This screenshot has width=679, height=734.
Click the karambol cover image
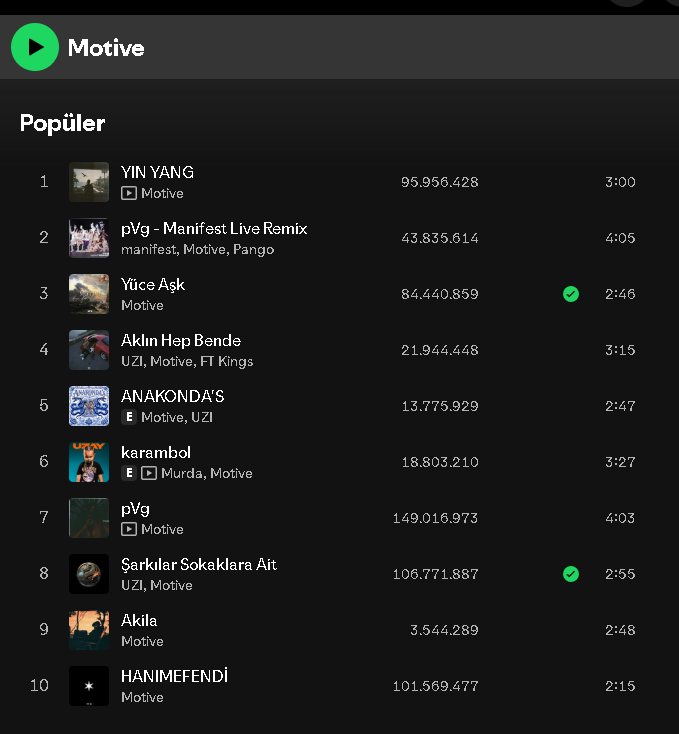point(89,462)
